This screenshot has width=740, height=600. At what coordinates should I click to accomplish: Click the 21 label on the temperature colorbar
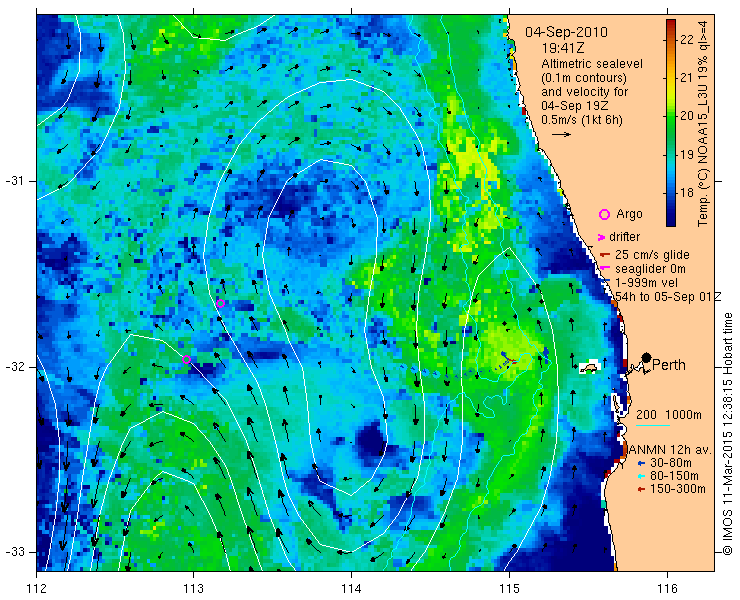(x=687, y=78)
